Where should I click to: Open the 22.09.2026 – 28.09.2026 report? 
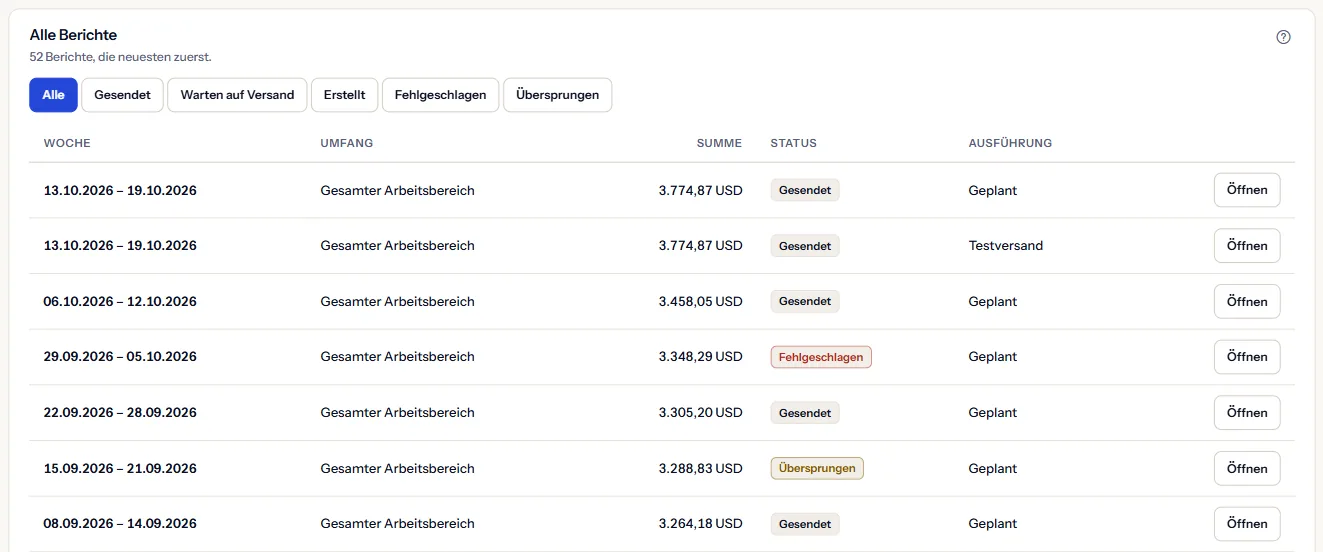tap(1247, 412)
